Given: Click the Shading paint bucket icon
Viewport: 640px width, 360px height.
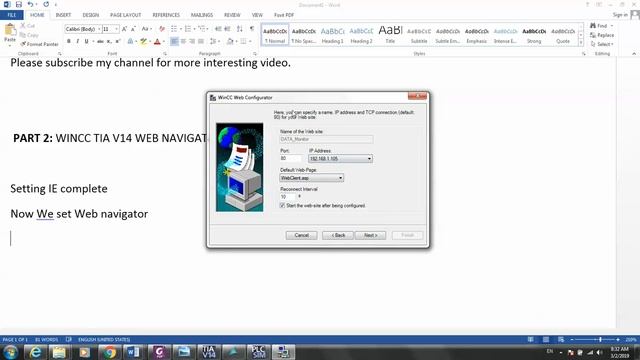Looking at the screenshot, I should click(231, 41).
